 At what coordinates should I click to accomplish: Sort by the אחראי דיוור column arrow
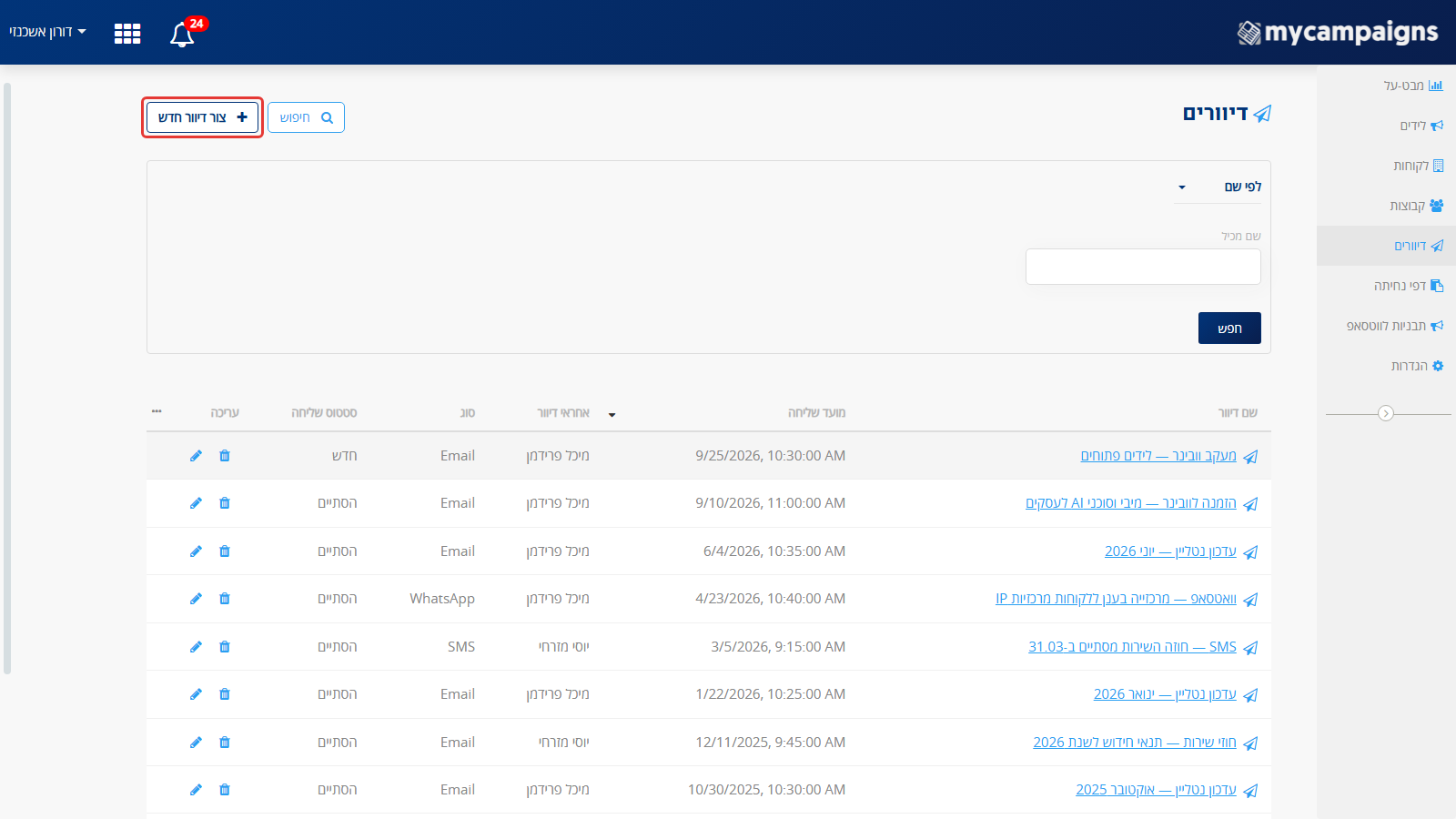pos(612,415)
